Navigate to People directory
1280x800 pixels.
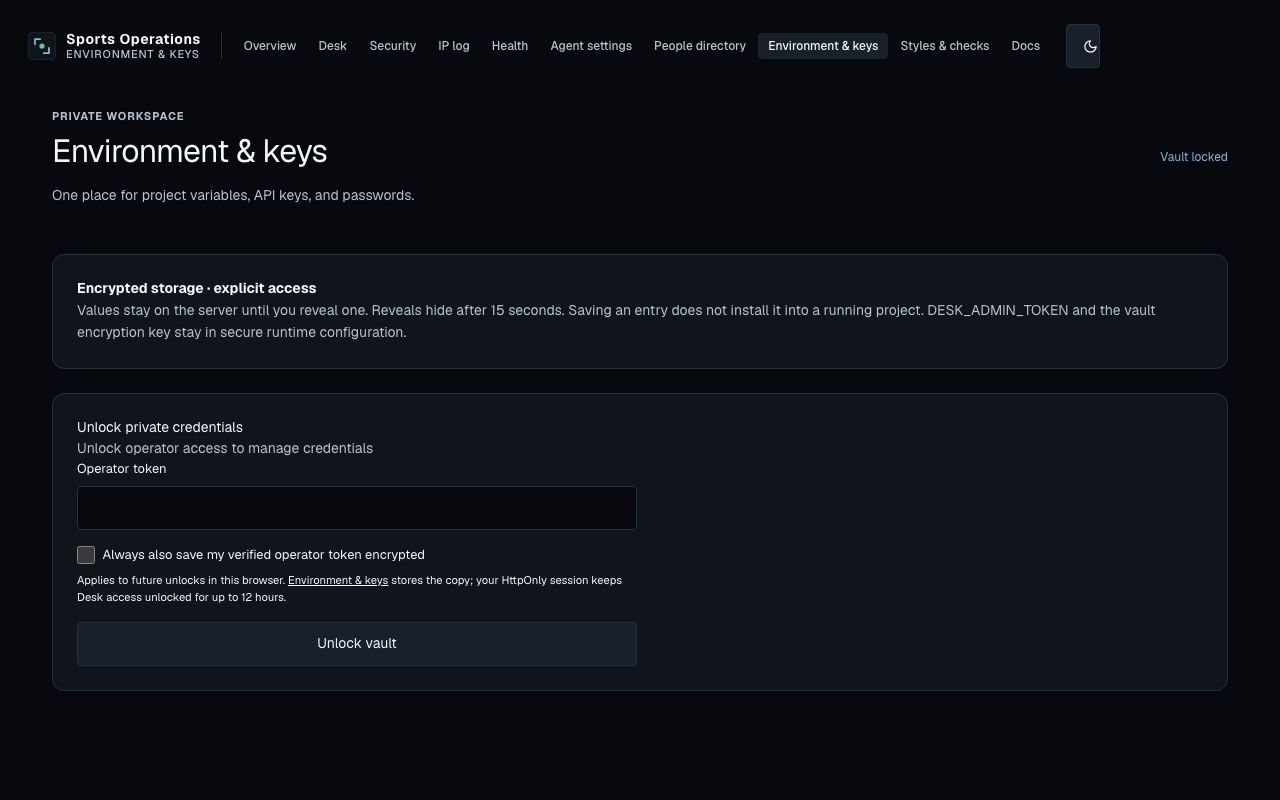[700, 46]
